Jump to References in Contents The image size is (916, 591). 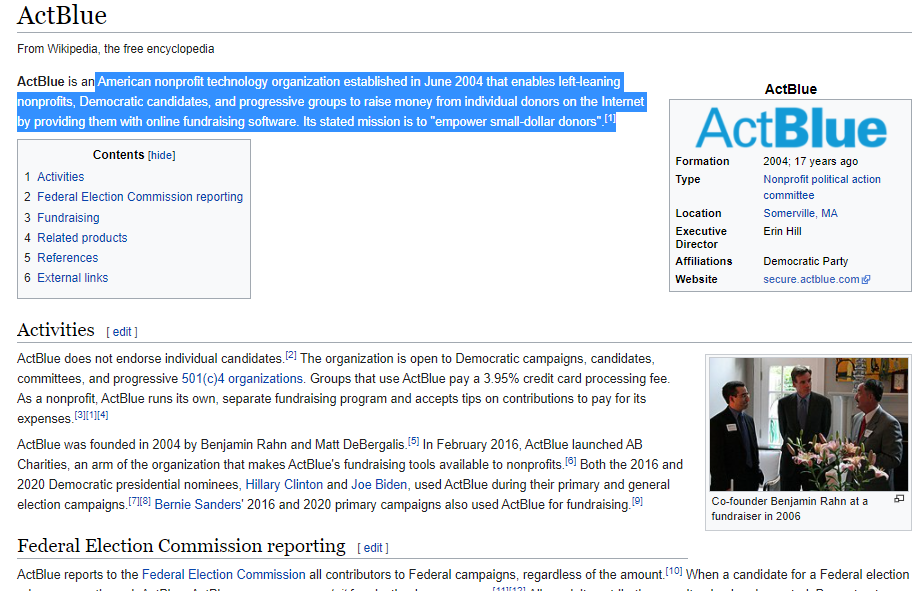click(68, 258)
